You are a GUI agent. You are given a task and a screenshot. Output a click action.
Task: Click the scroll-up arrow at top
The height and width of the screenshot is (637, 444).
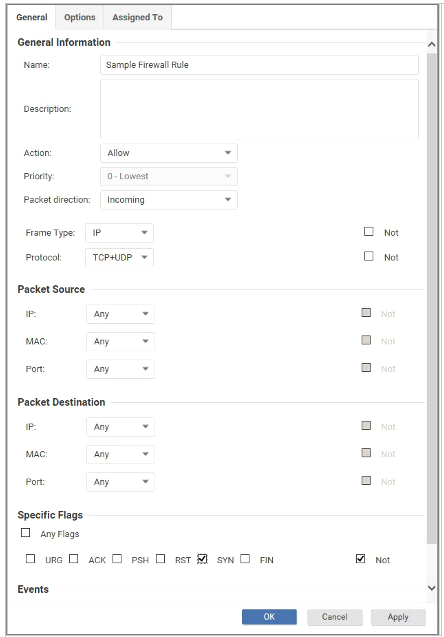click(x=431, y=44)
